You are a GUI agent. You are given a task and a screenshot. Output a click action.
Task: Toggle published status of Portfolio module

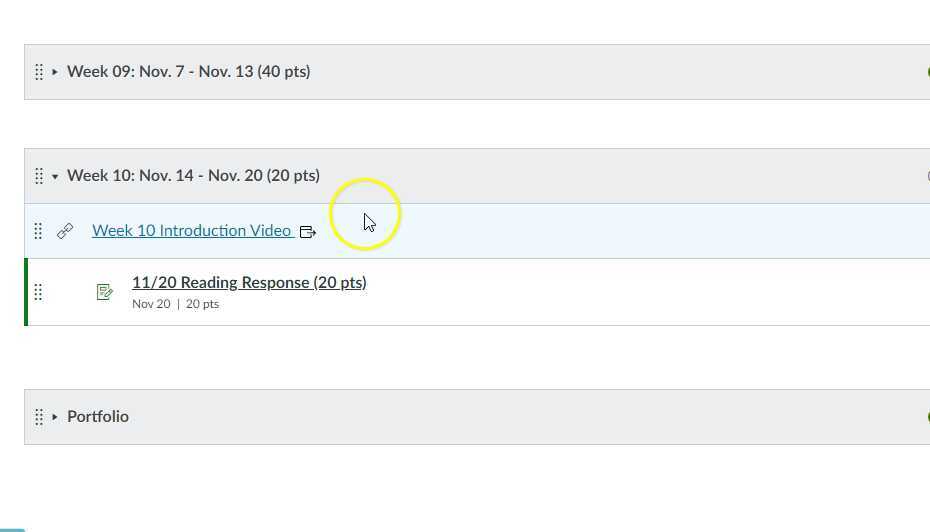927,417
